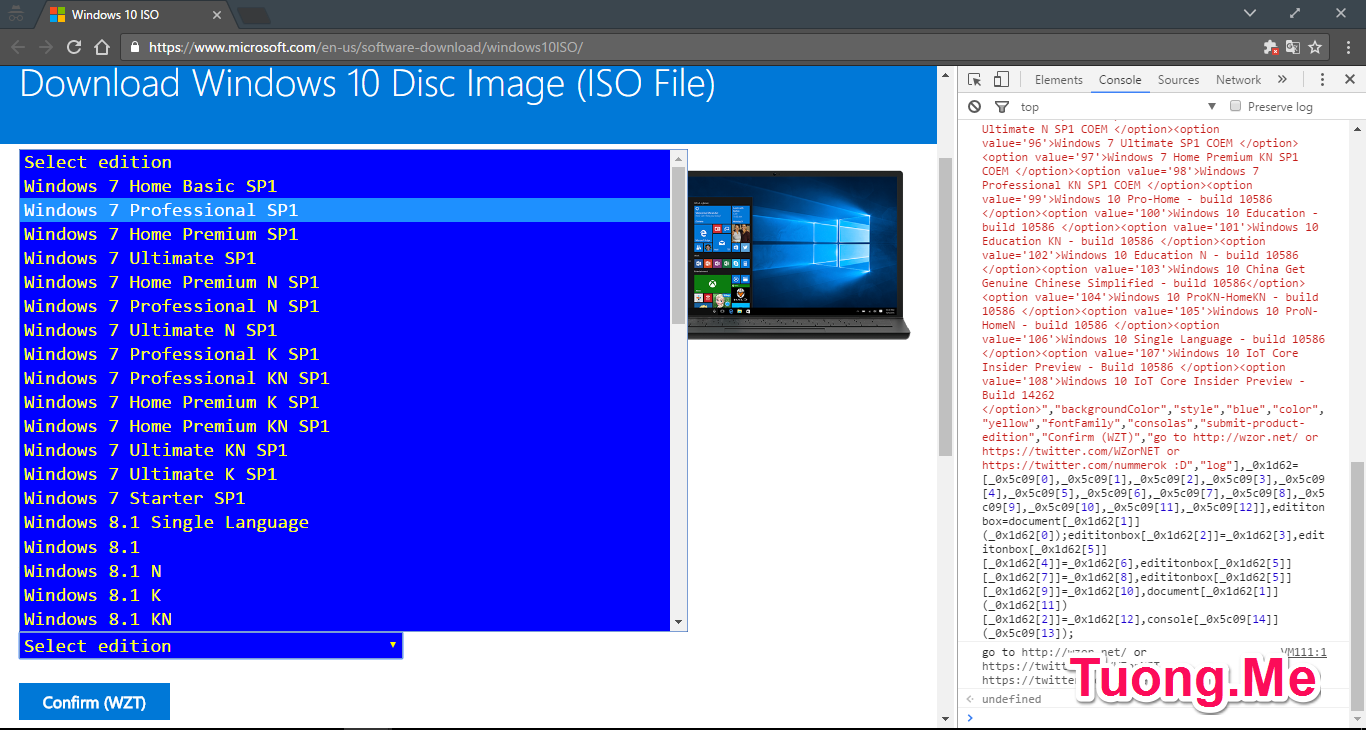Select Windows 7 Home Basic SP1
This screenshot has height=730, width=1366.
point(345,186)
